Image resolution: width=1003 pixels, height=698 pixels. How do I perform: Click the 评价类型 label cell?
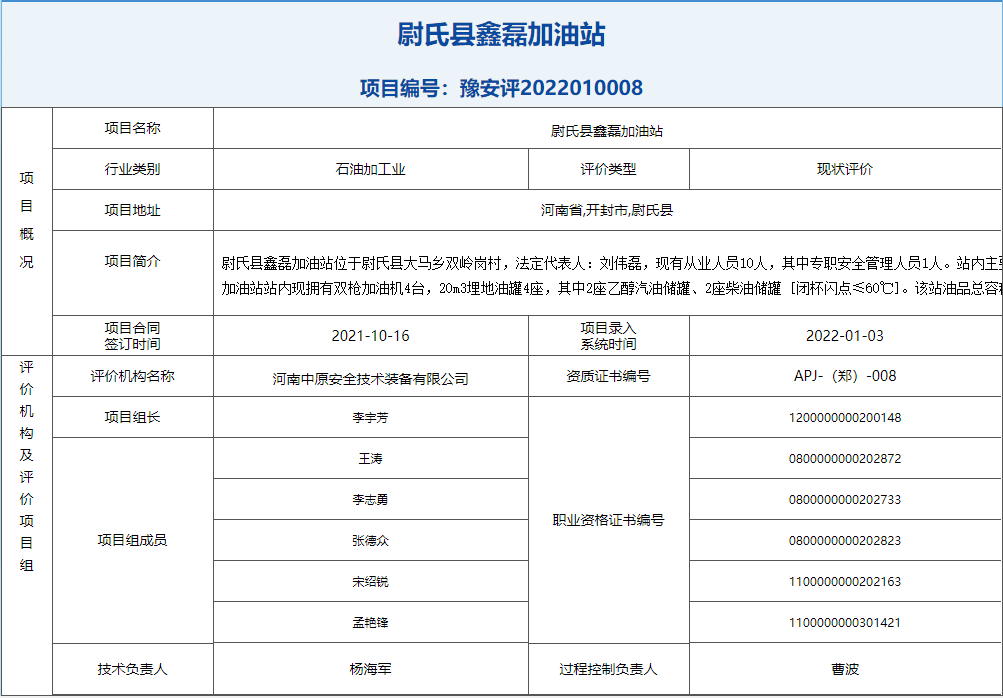(608, 169)
